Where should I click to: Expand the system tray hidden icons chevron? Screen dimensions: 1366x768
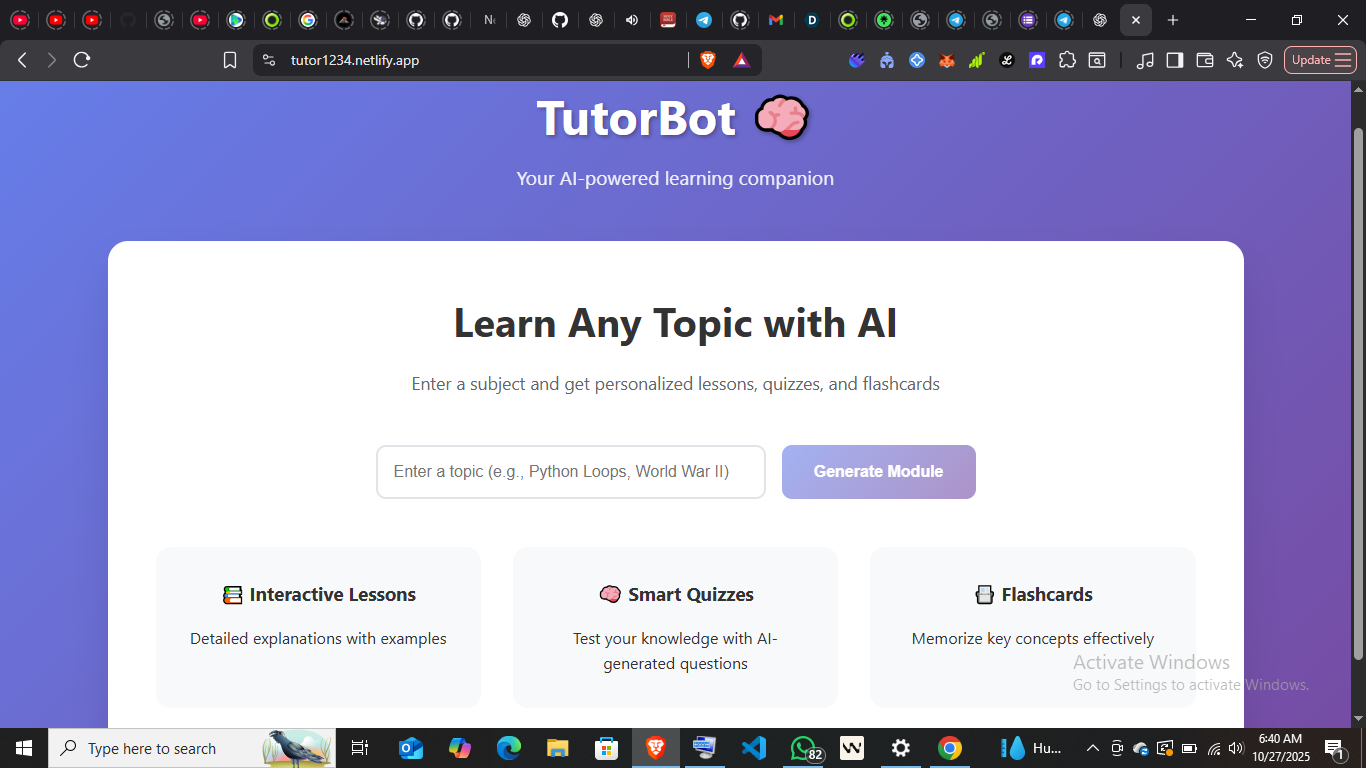coord(1093,748)
